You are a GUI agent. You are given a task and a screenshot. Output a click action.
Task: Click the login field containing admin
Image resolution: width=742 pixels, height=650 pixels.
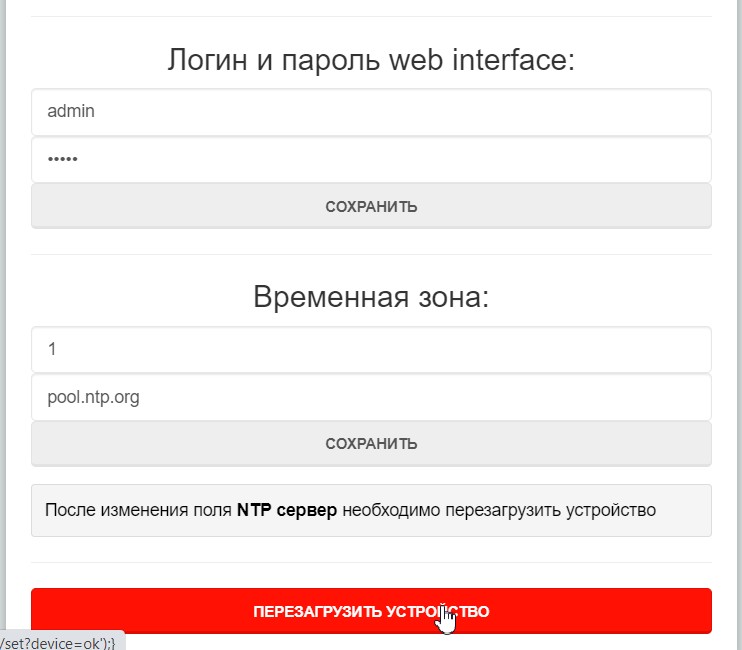[370, 112]
